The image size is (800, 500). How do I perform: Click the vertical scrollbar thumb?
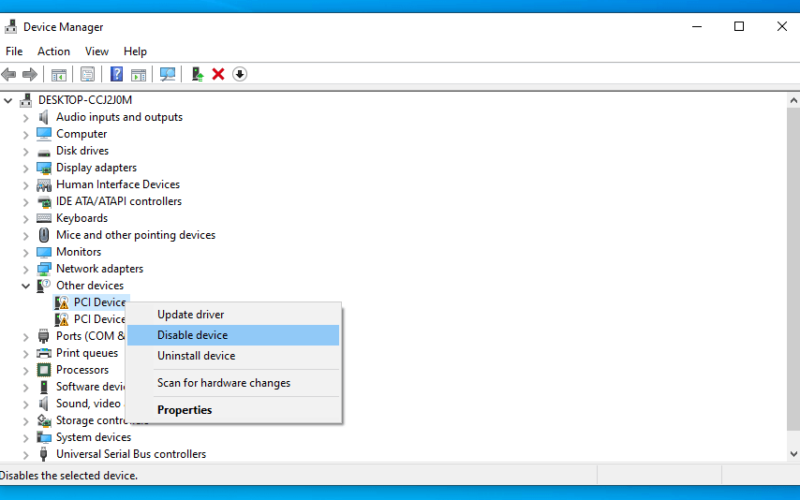tap(793, 269)
